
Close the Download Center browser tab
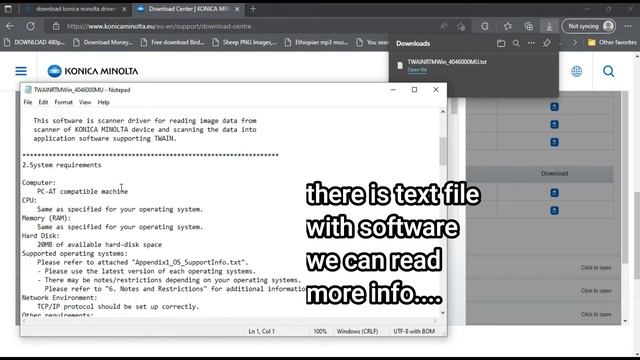click(237, 9)
